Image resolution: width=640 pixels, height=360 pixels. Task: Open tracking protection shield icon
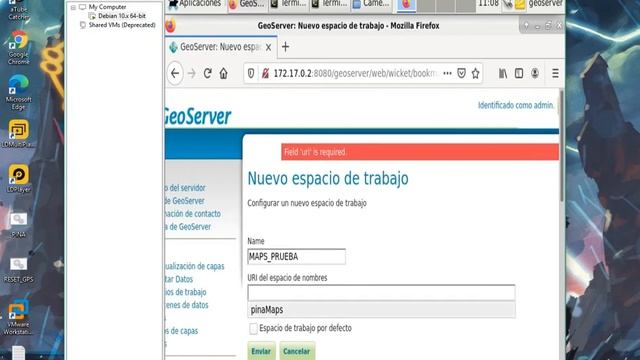(251, 73)
